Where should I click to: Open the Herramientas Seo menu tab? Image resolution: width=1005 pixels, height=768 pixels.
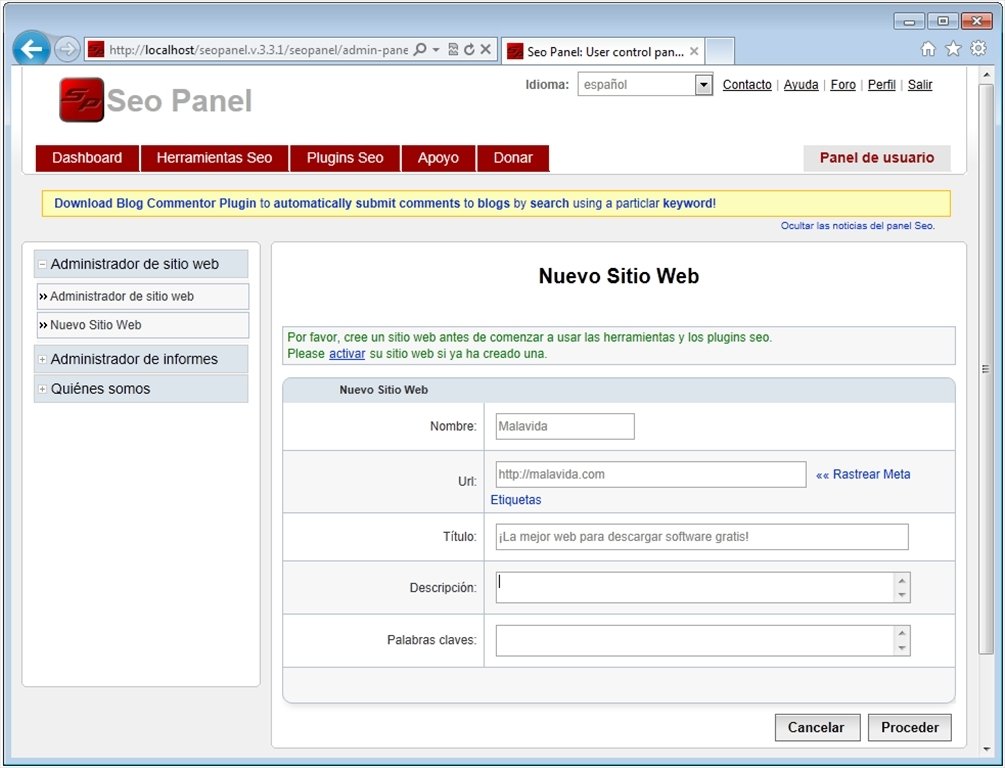pyautogui.click(x=214, y=158)
